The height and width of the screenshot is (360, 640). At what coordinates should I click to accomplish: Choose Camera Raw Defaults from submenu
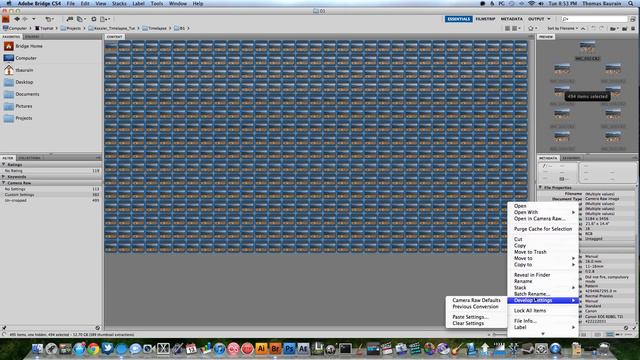[x=476, y=300]
